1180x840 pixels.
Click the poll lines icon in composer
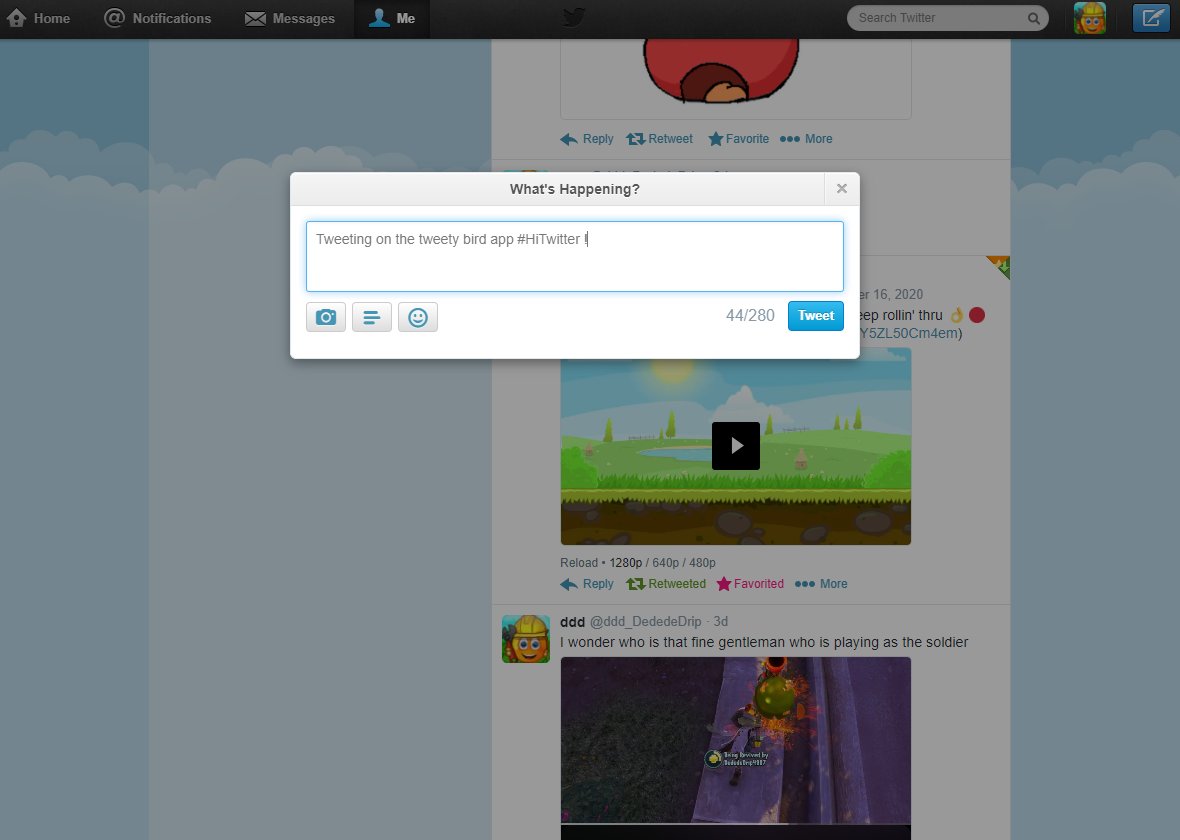pyautogui.click(x=372, y=317)
